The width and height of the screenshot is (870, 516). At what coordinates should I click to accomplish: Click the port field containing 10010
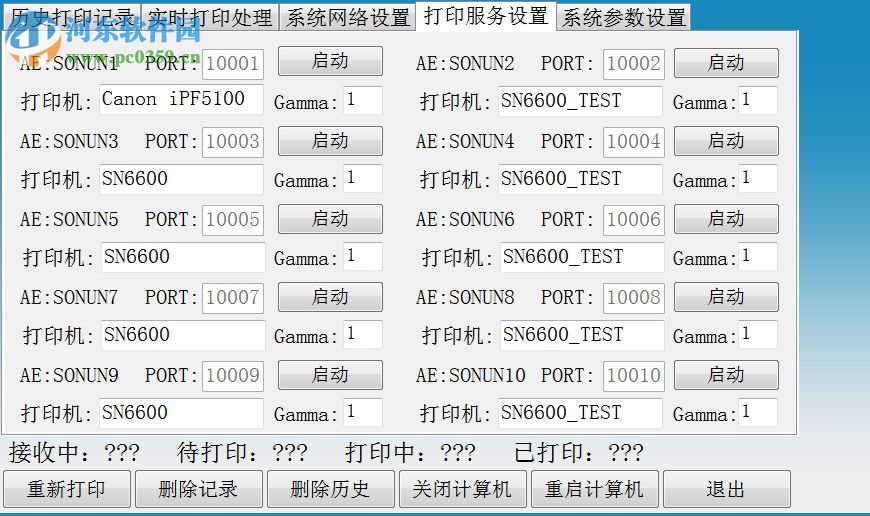click(x=634, y=376)
